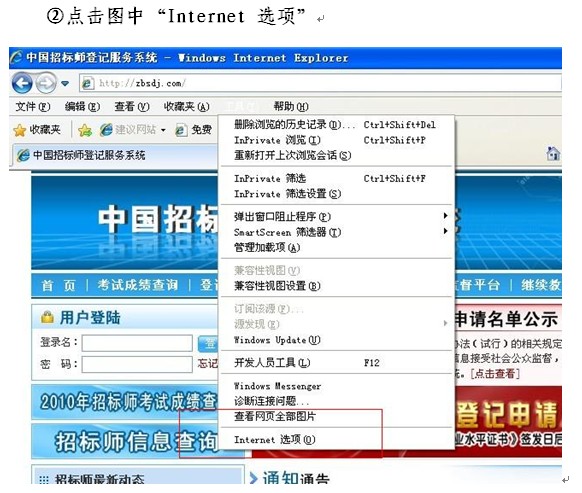
Task: Expand the 建议网站 dropdown arrow
Action: click(x=163, y=130)
